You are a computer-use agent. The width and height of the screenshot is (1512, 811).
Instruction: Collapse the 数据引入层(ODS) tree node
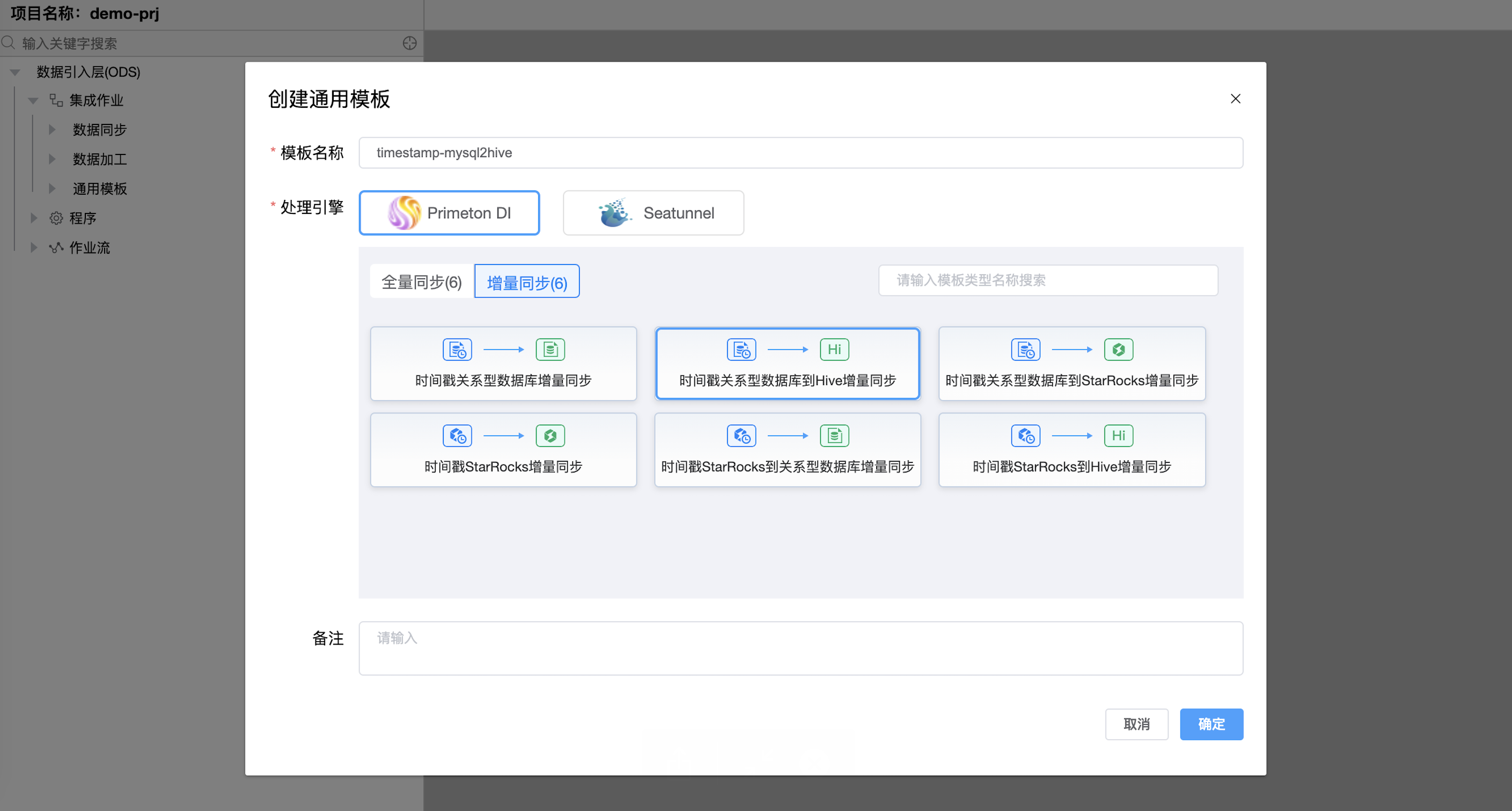[14, 71]
